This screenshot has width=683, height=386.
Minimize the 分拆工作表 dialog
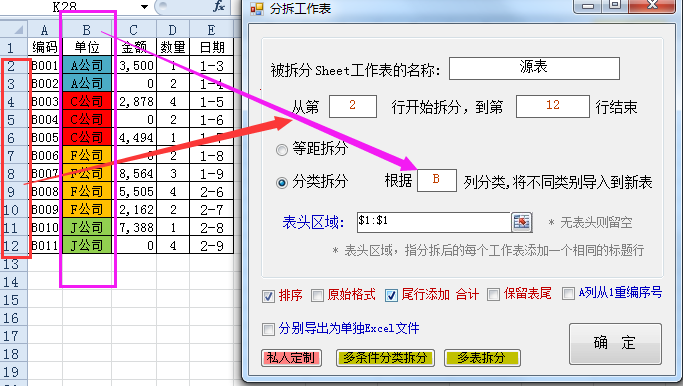(588, 6)
